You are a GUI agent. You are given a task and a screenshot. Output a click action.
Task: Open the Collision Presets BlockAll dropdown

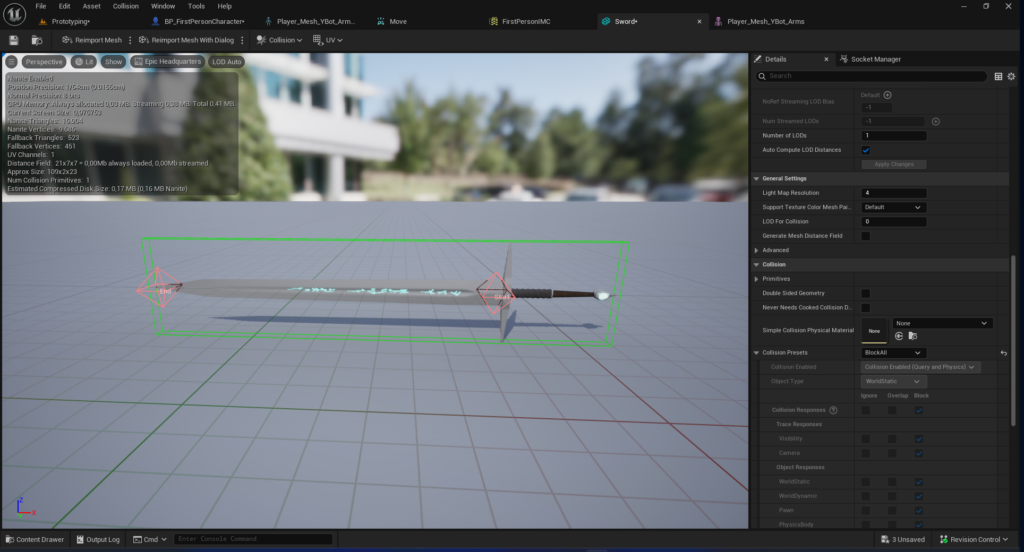893,353
